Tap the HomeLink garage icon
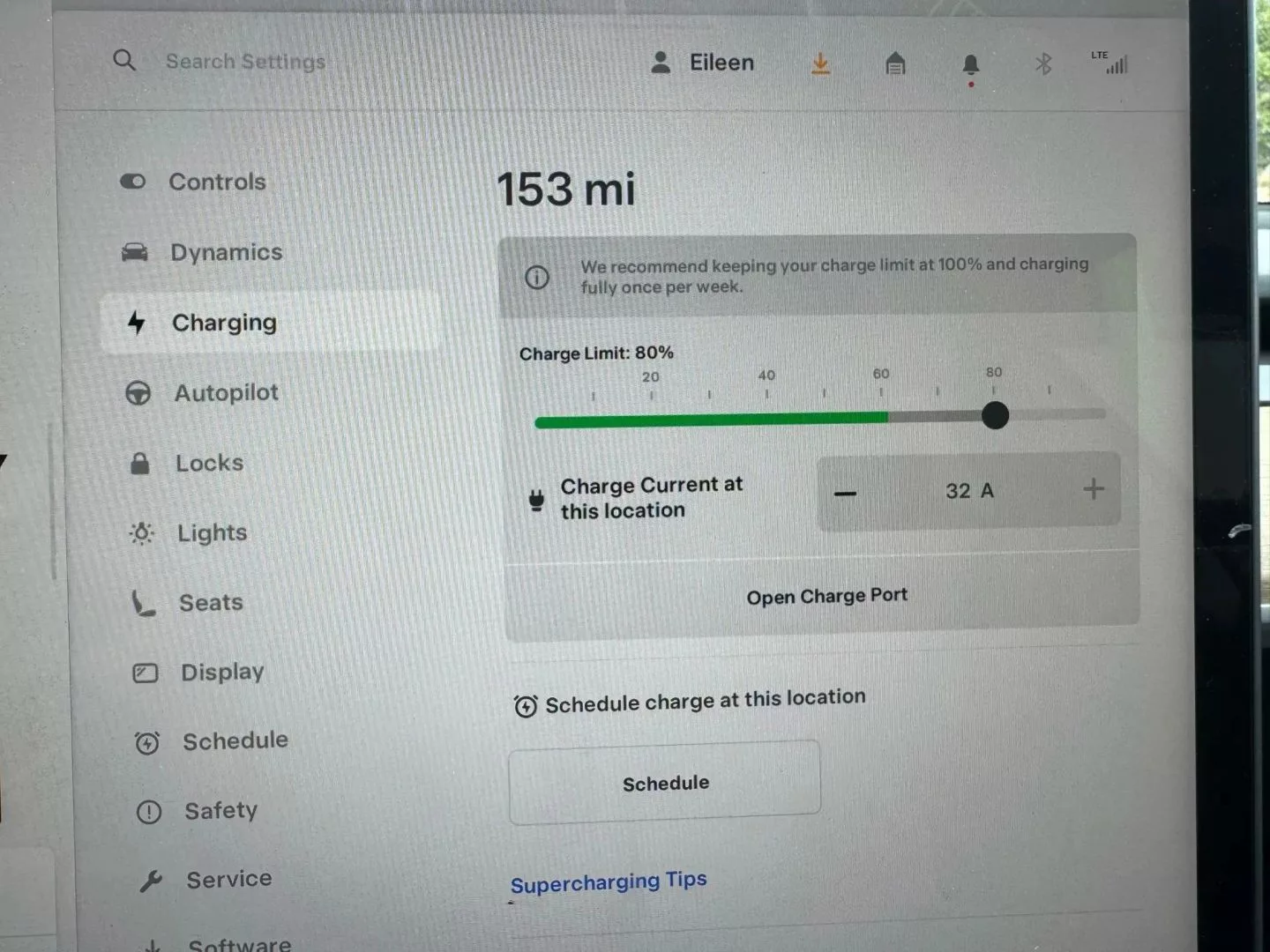 point(895,63)
